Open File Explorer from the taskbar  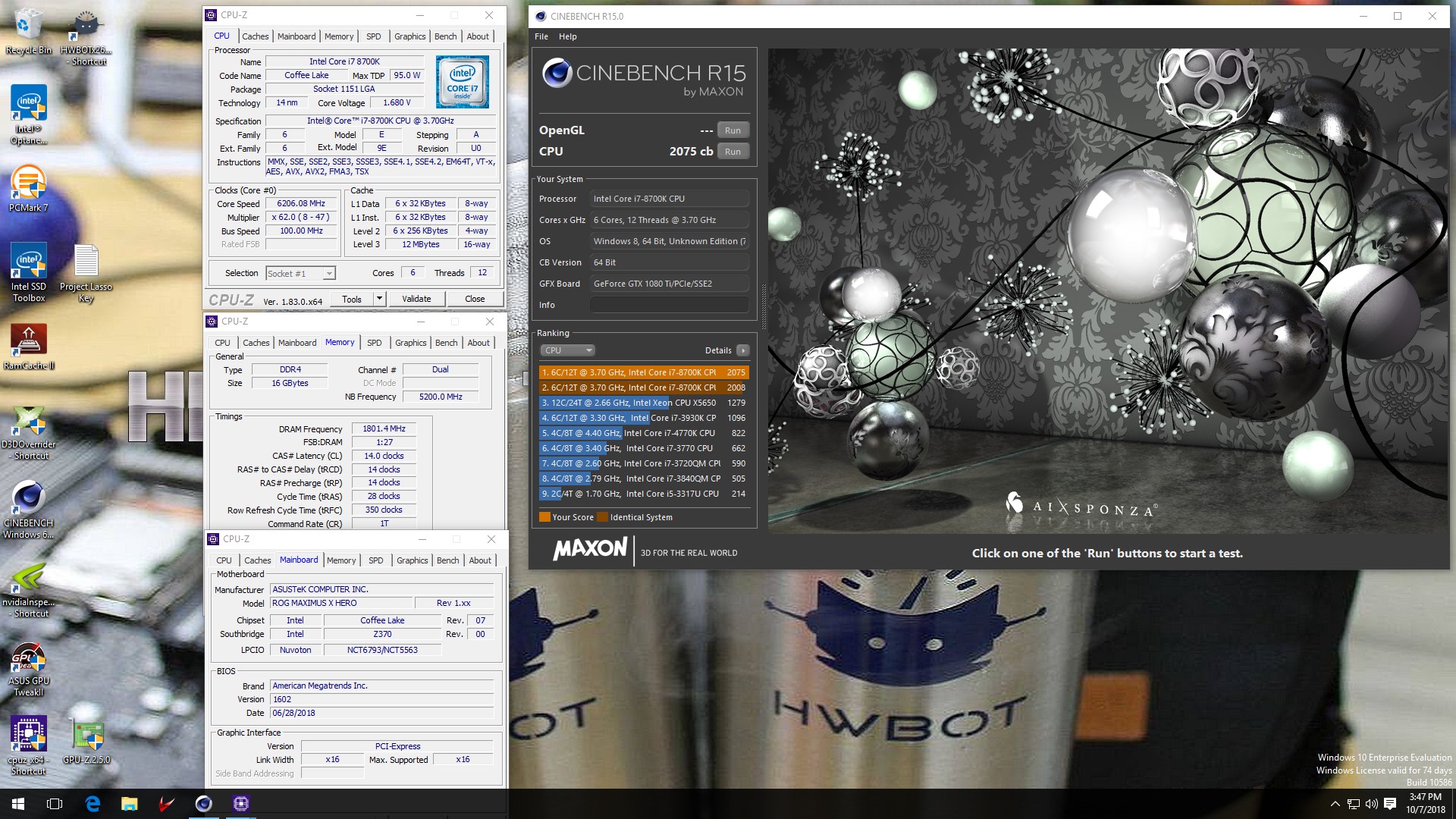point(129,804)
